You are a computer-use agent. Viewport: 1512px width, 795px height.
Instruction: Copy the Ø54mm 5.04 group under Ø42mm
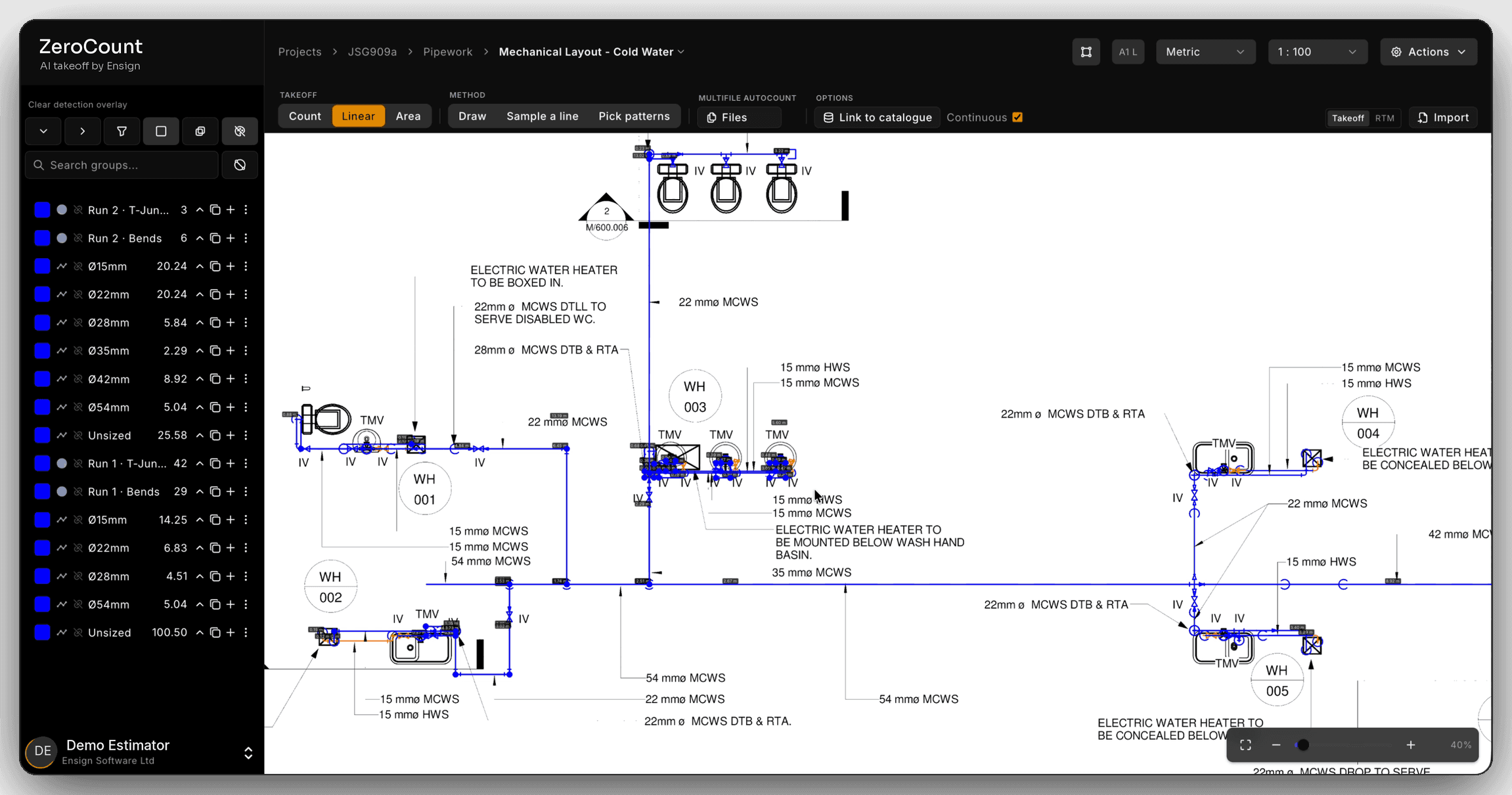(x=215, y=407)
